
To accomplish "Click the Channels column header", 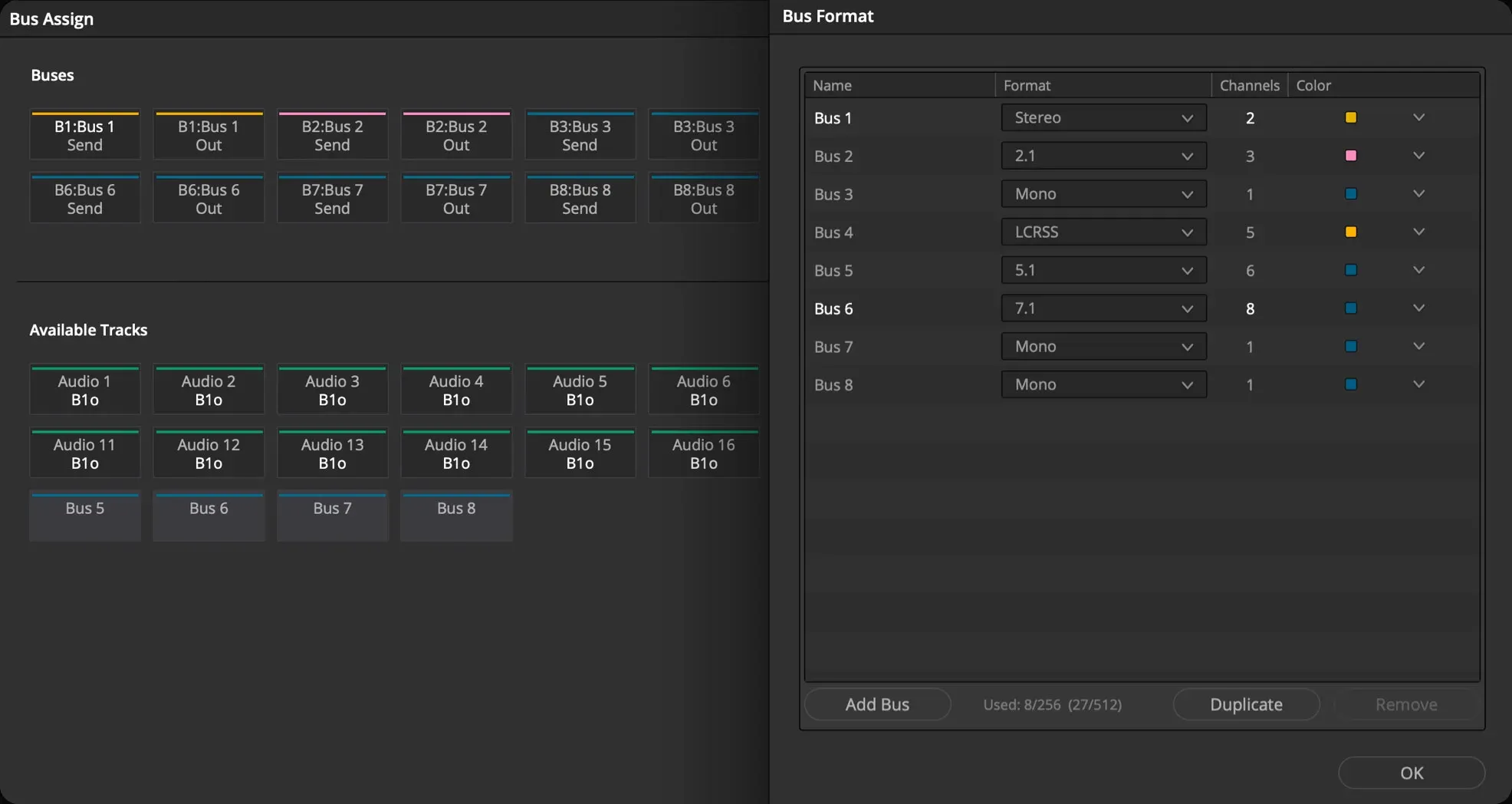I will click(1250, 85).
